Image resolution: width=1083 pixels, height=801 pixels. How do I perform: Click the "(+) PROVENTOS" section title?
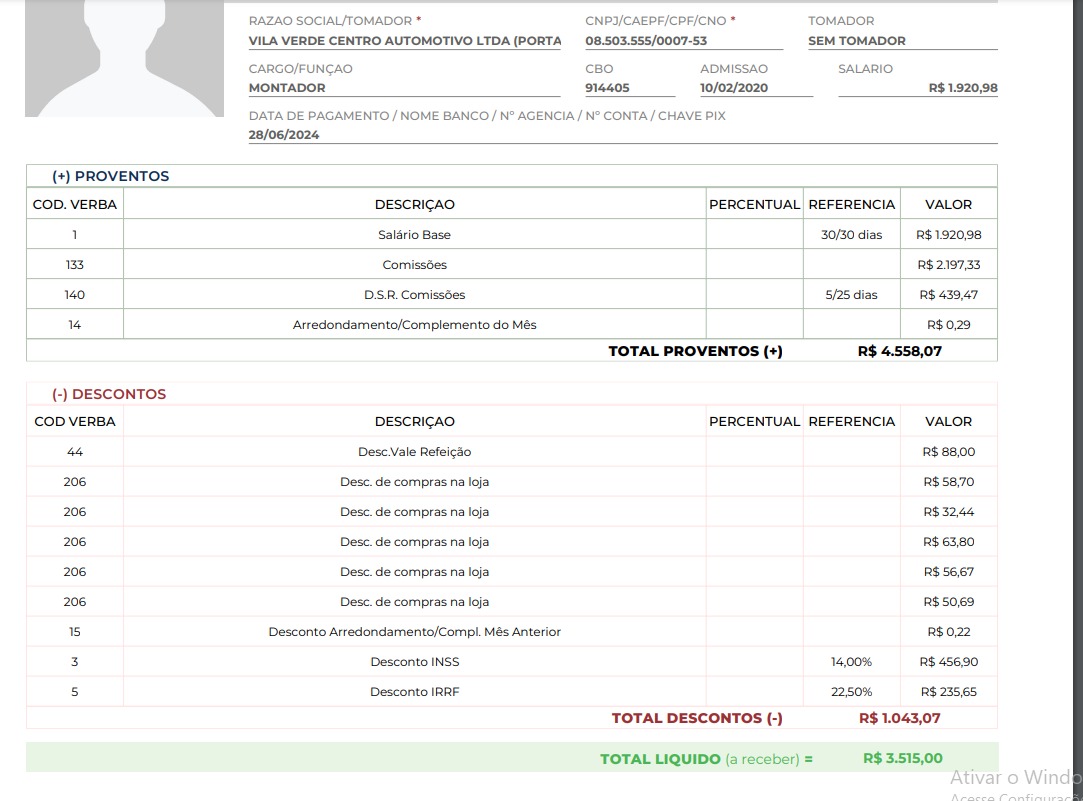[x=111, y=176]
